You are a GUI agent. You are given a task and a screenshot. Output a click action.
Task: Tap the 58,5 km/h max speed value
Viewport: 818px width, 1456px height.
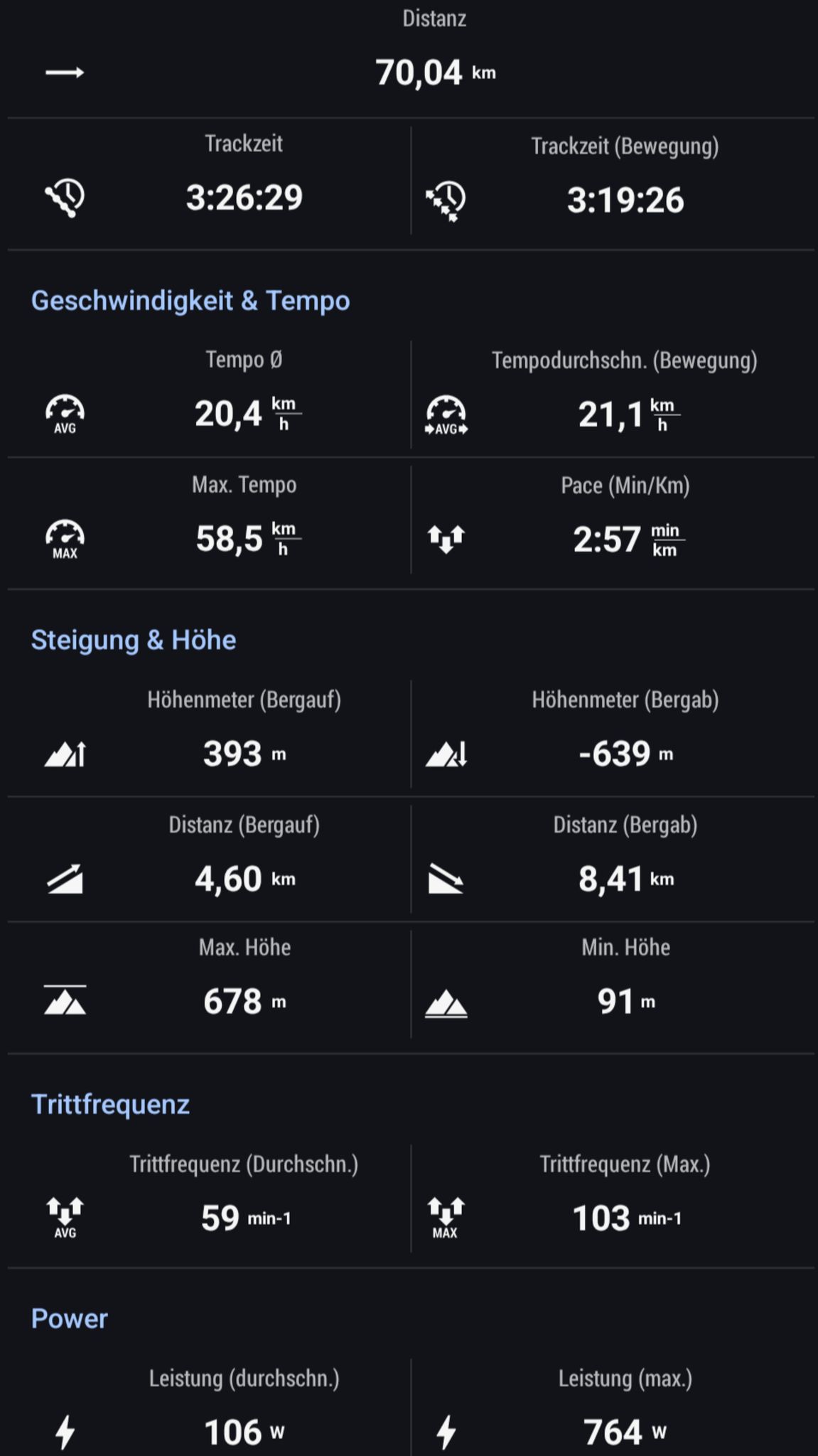click(x=246, y=539)
